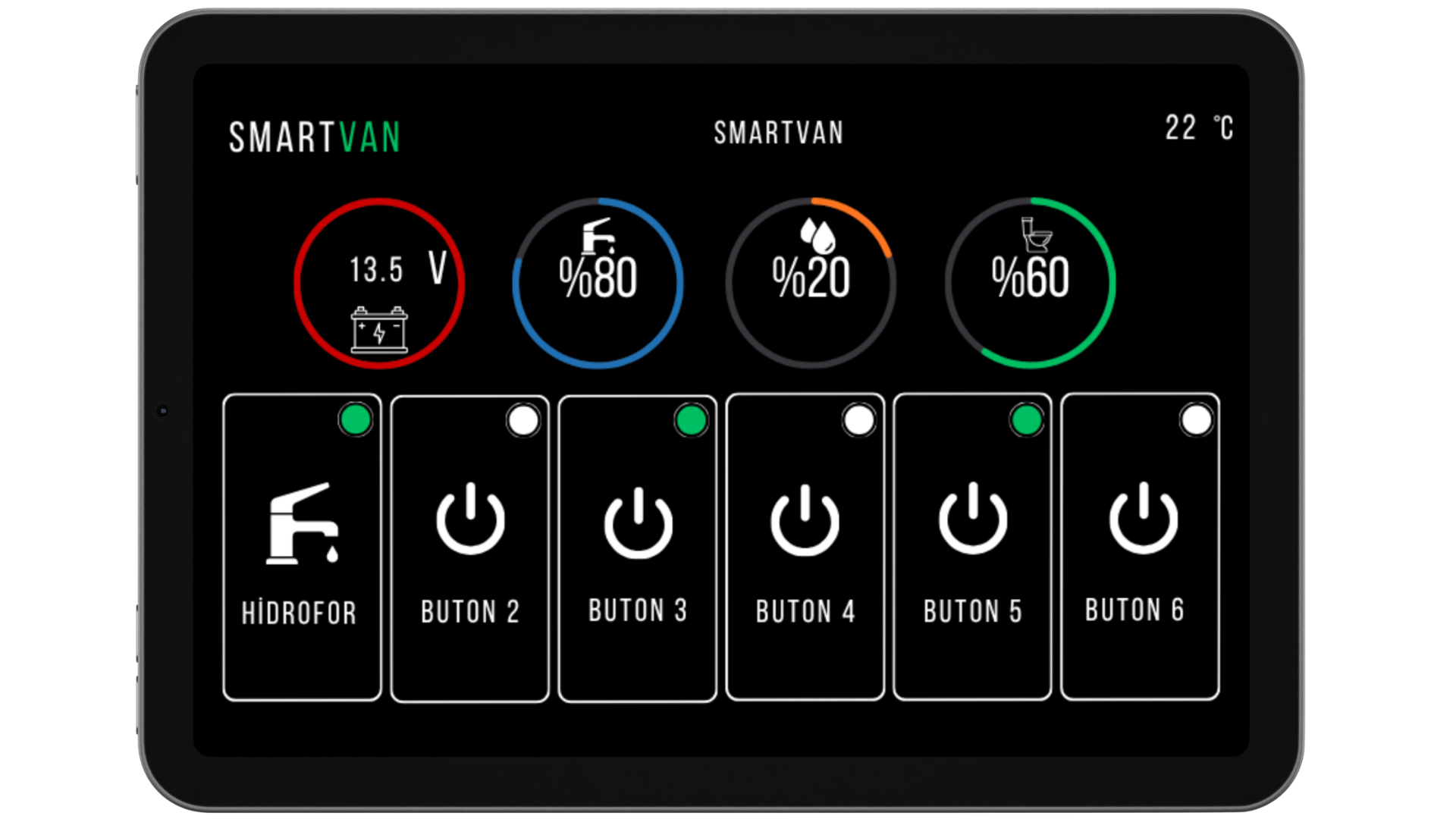Toggle the indicator circle on BUTON 4
The height and width of the screenshot is (819, 1456).
point(858,422)
